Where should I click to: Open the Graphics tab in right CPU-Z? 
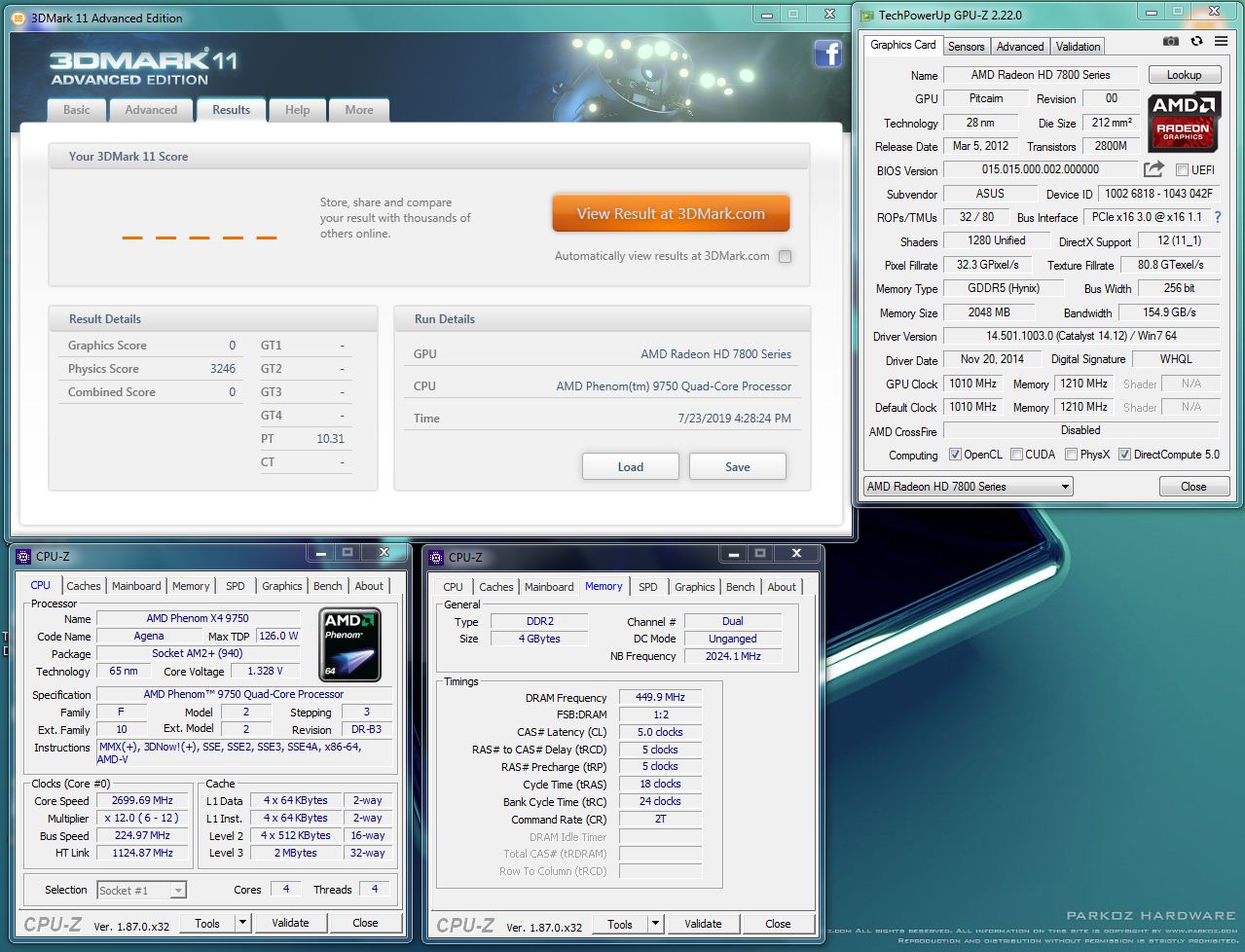point(694,587)
